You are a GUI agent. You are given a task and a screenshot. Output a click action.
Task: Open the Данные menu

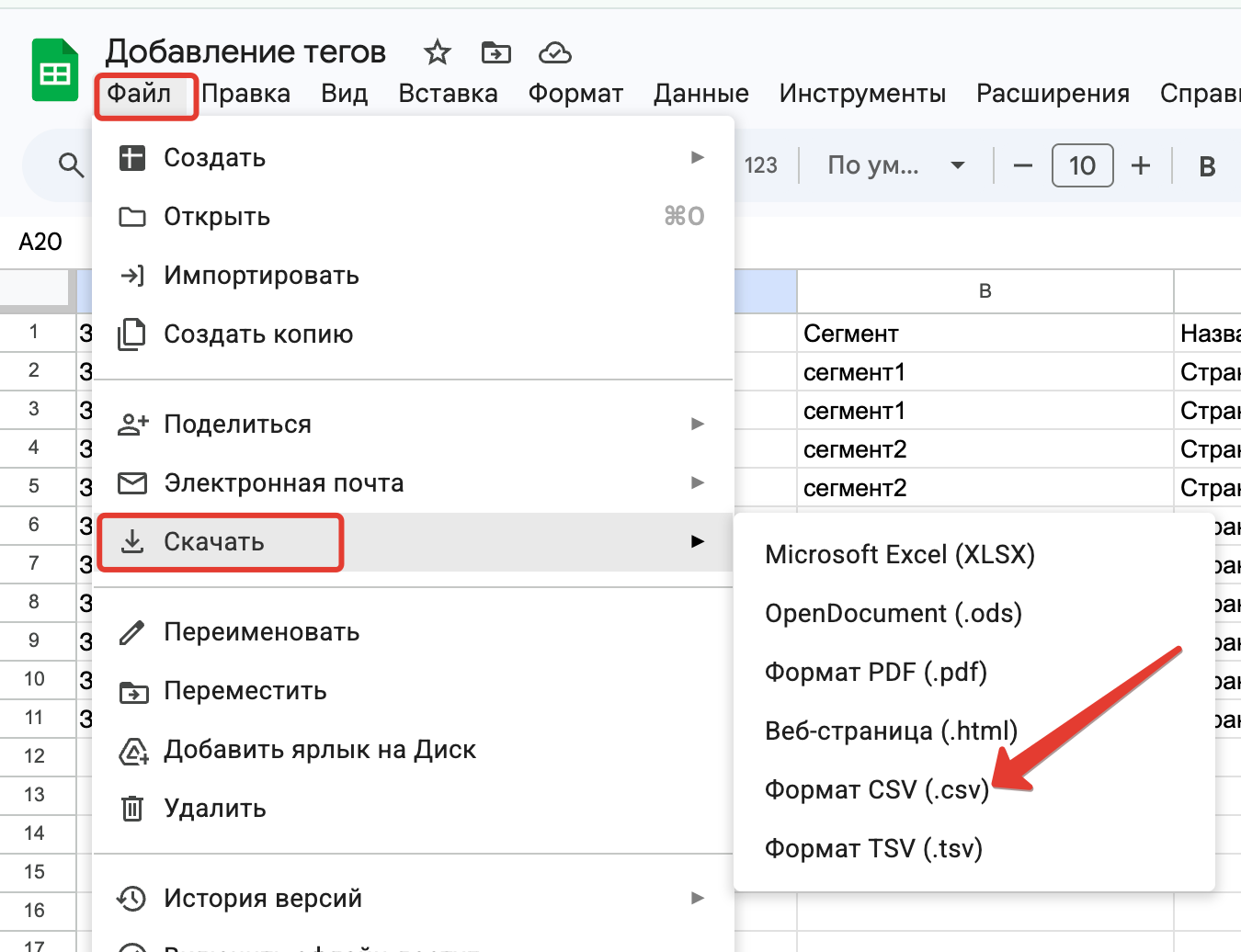pos(700,94)
